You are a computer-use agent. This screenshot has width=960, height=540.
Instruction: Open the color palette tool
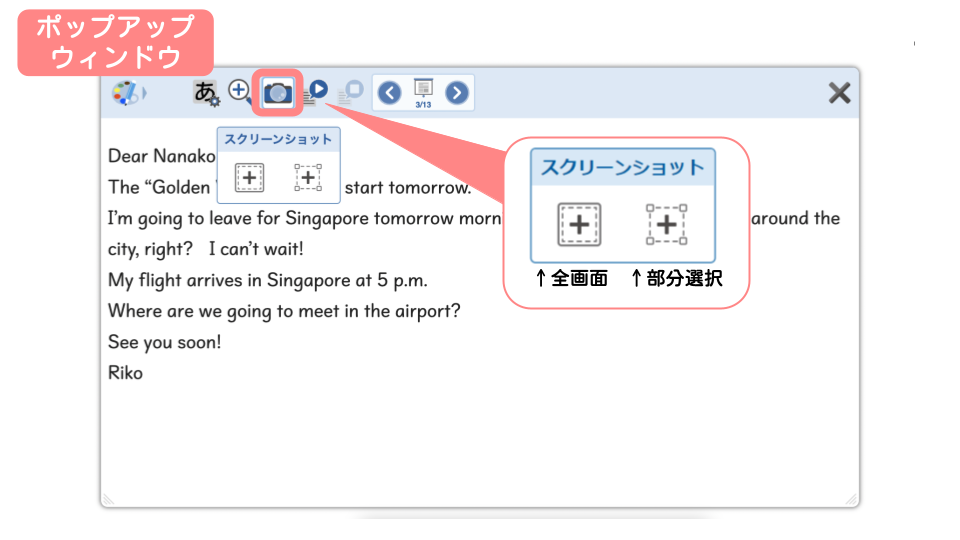coord(124,93)
